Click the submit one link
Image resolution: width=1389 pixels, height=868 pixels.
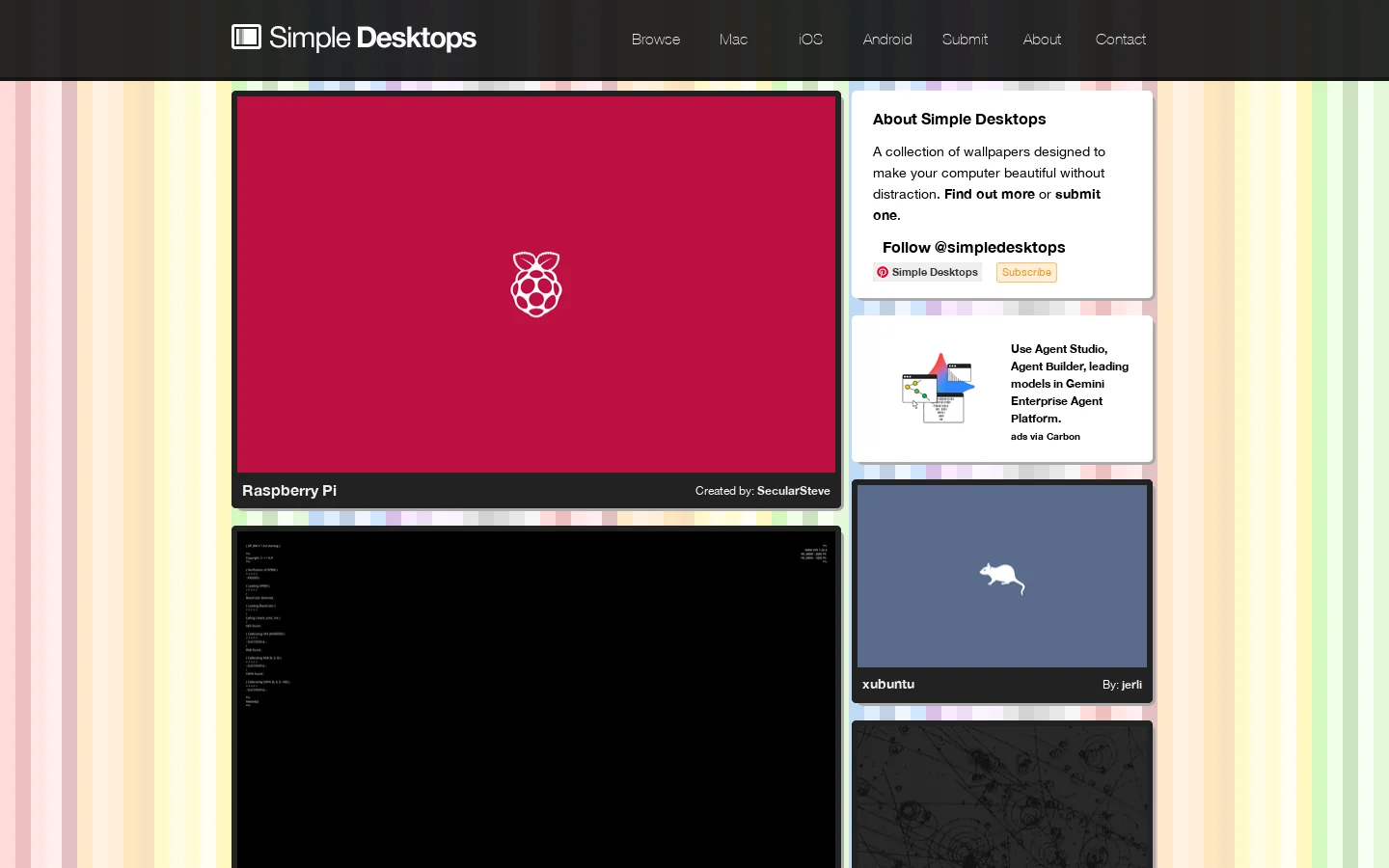987,204
